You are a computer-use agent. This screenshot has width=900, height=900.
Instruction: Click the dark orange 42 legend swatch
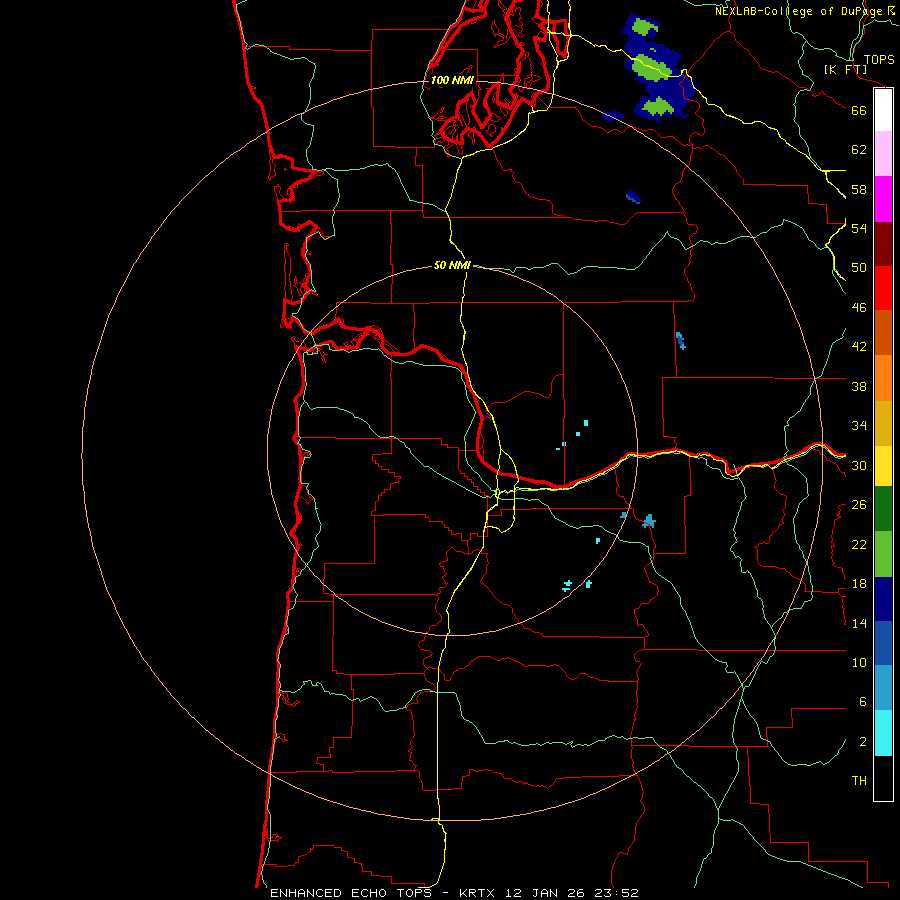click(x=883, y=332)
